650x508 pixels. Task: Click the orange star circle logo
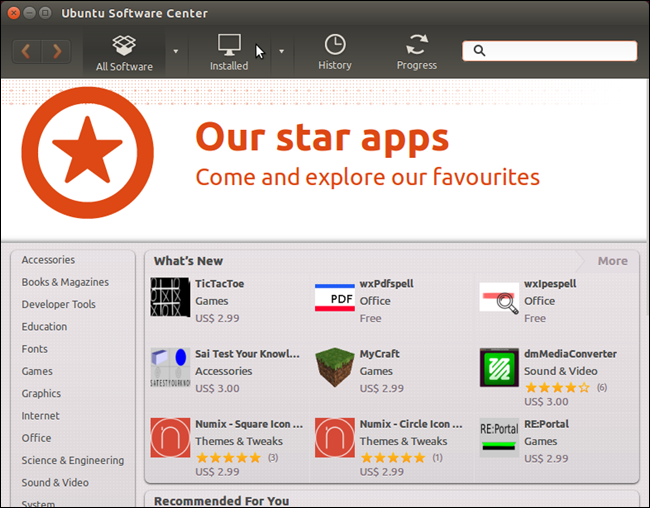(87, 153)
